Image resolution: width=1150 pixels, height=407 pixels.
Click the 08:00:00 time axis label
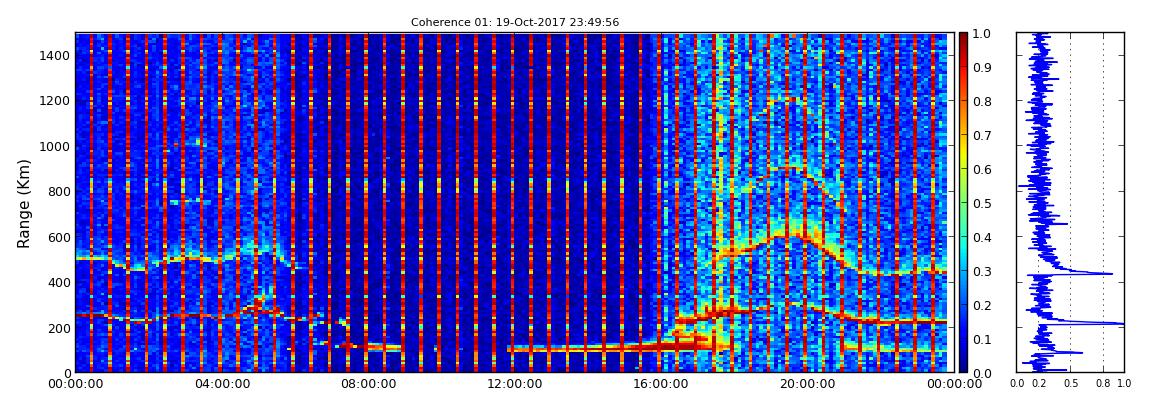[x=366, y=384]
